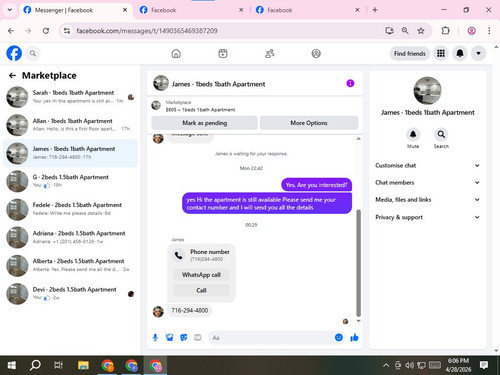
Task: Open the Chrome three-dot menu
Action: pyautogui.click(x=489, y=31)
